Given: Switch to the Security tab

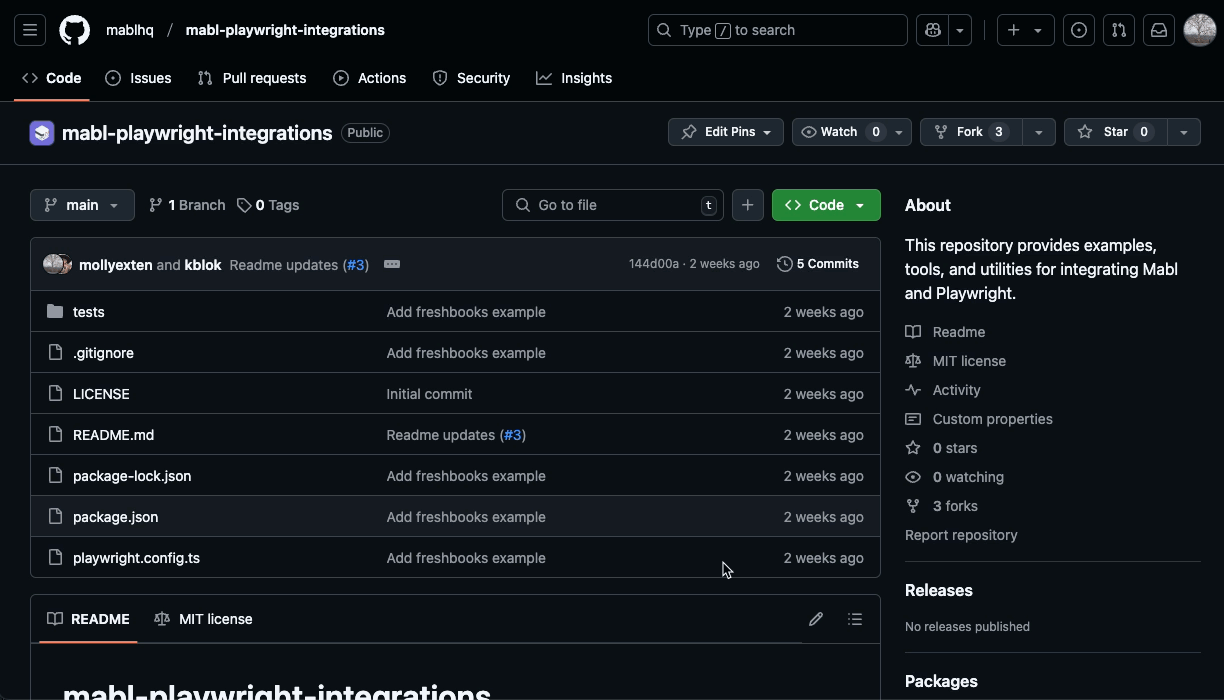Looking at the screenshot, I should tap(471, 78).
